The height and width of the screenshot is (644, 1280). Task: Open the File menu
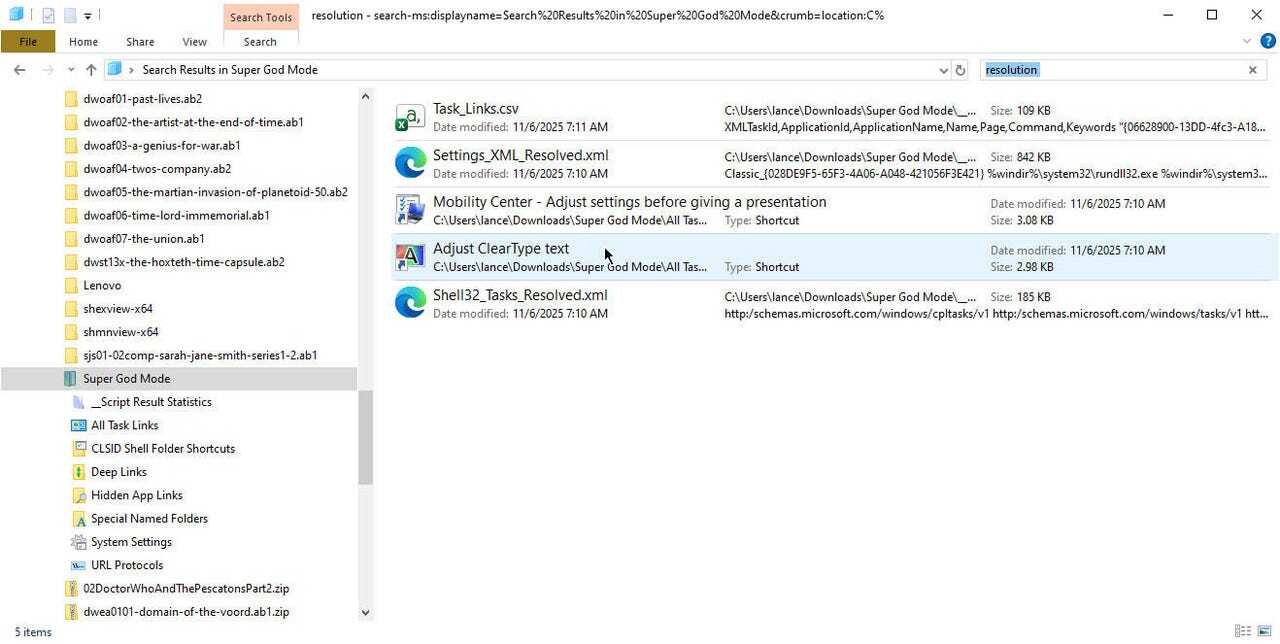tap(28, 41)
